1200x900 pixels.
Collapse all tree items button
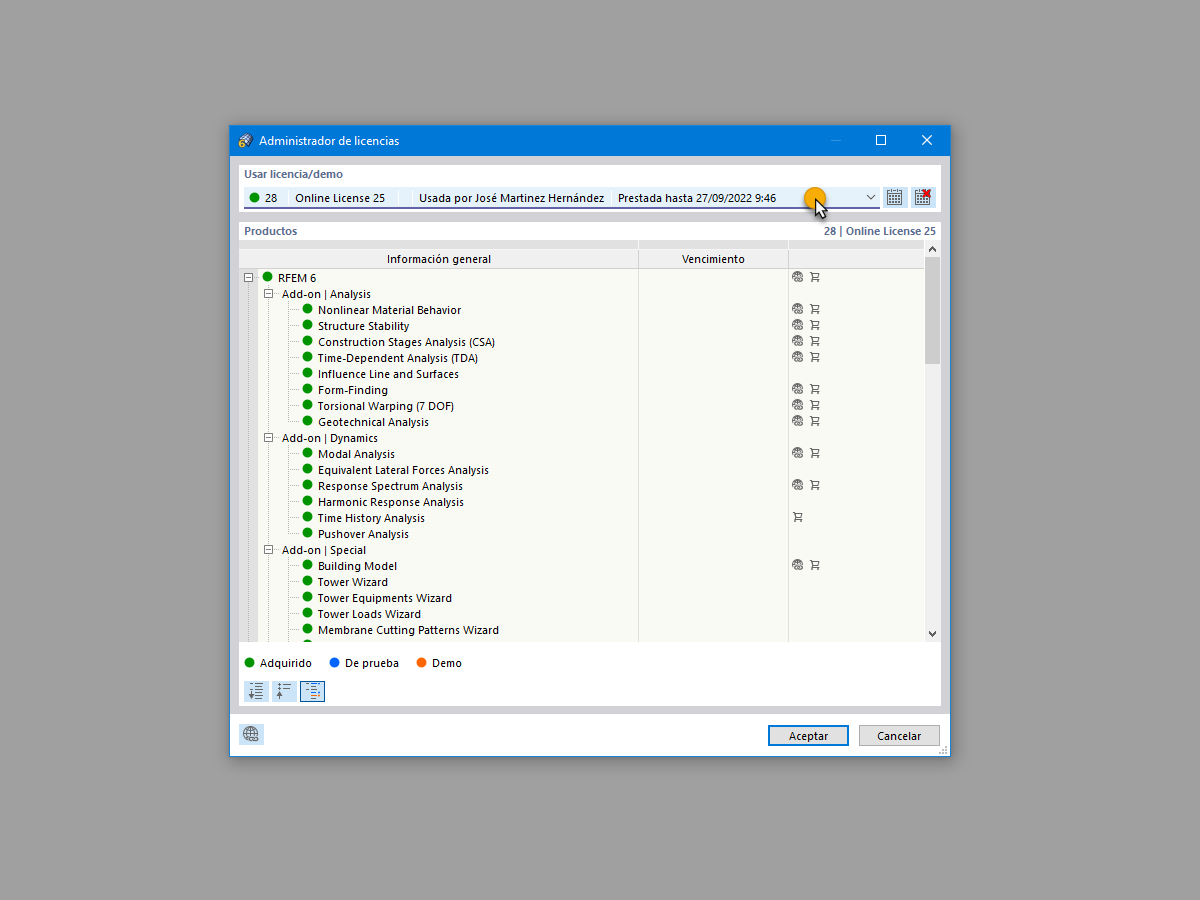click(x=284, y=691)
